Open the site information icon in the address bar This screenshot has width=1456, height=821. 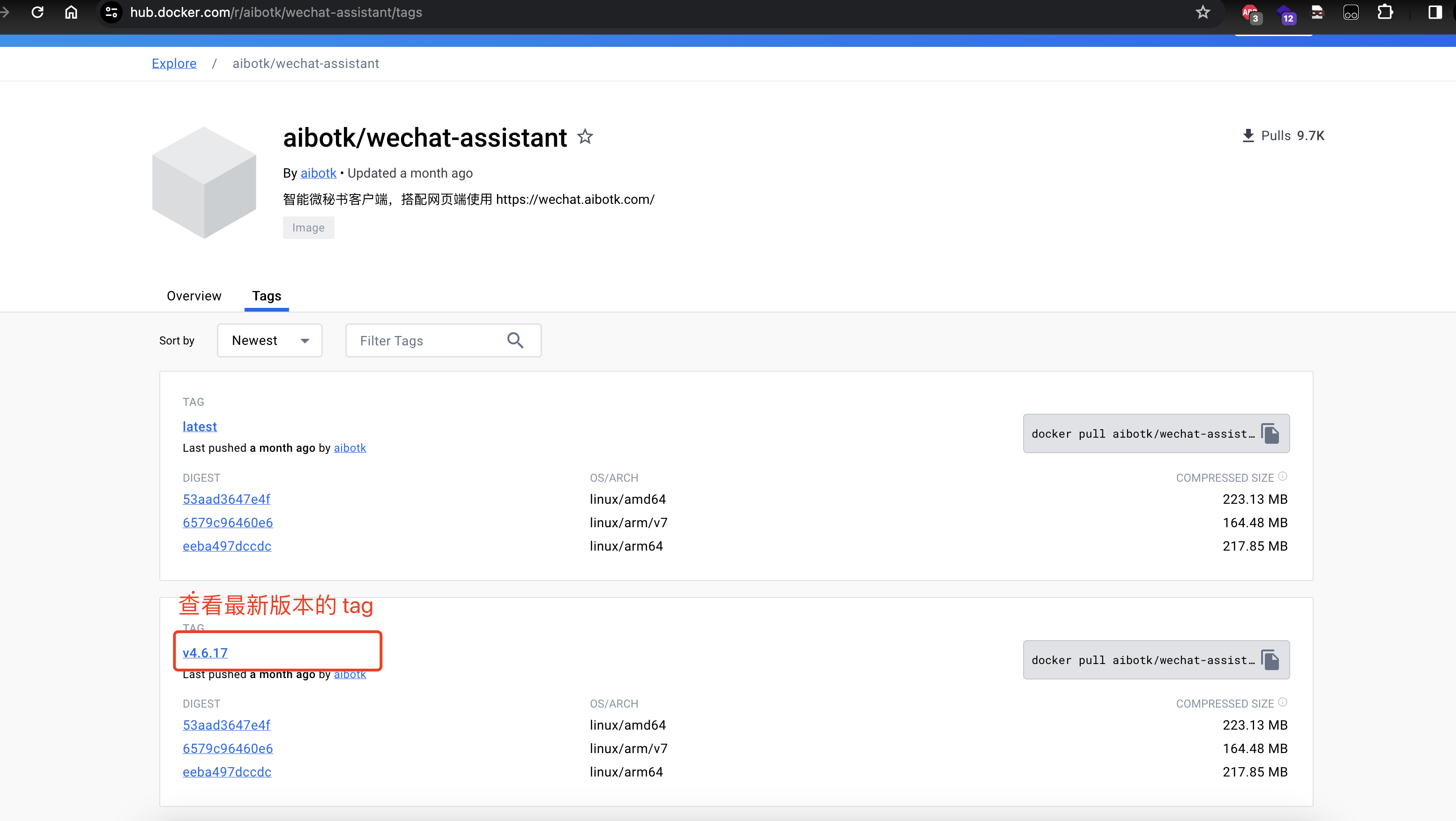click(x=111, y=12)
